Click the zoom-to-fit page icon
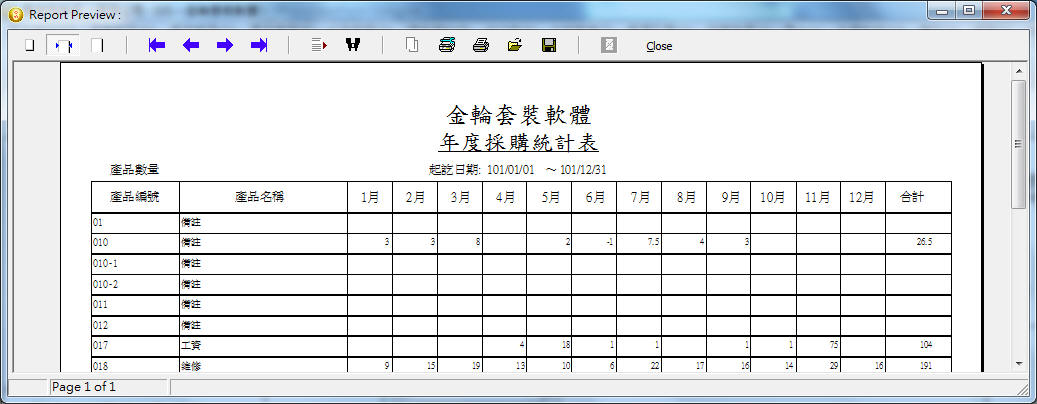This screenshot has width=1037, height=404. point(29,46)
